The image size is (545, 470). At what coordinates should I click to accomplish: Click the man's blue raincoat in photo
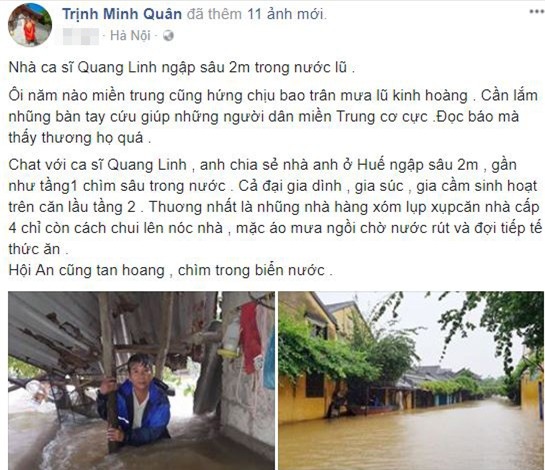(x=139, y=412)
